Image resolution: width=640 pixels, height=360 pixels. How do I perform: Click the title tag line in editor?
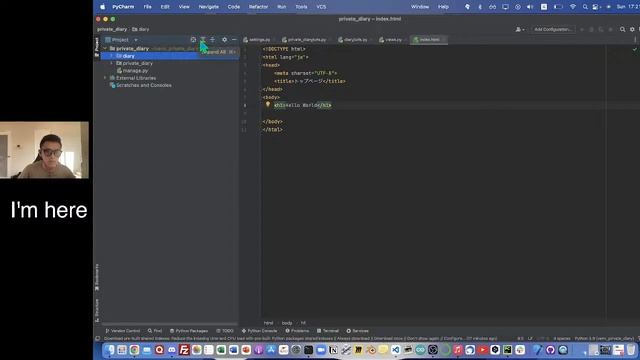point(310,81)
